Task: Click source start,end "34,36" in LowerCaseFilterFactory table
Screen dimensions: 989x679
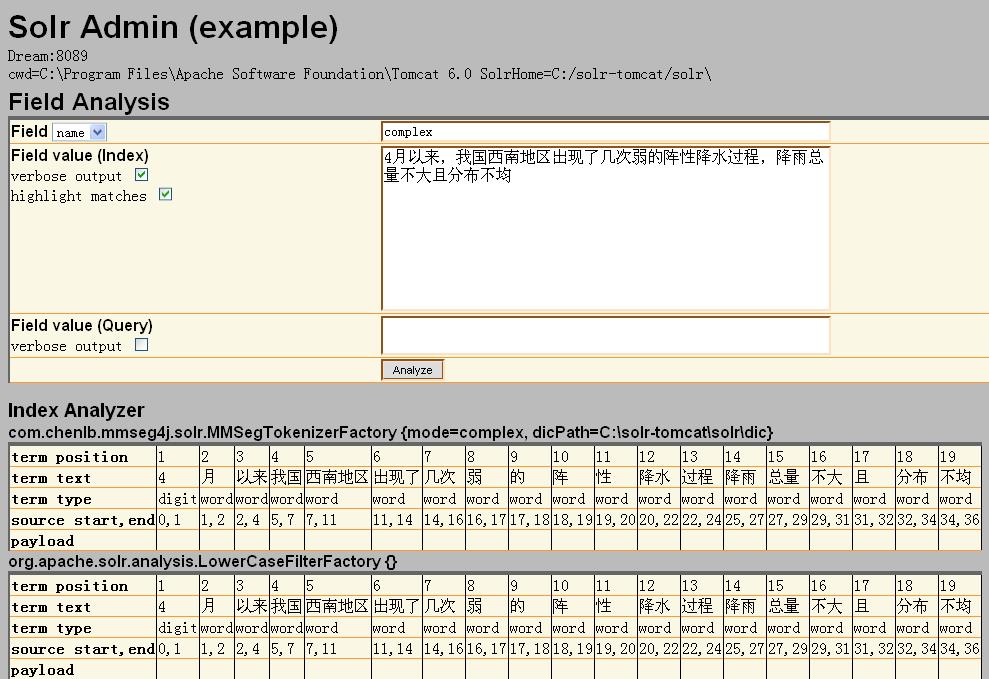Action: 957,649
